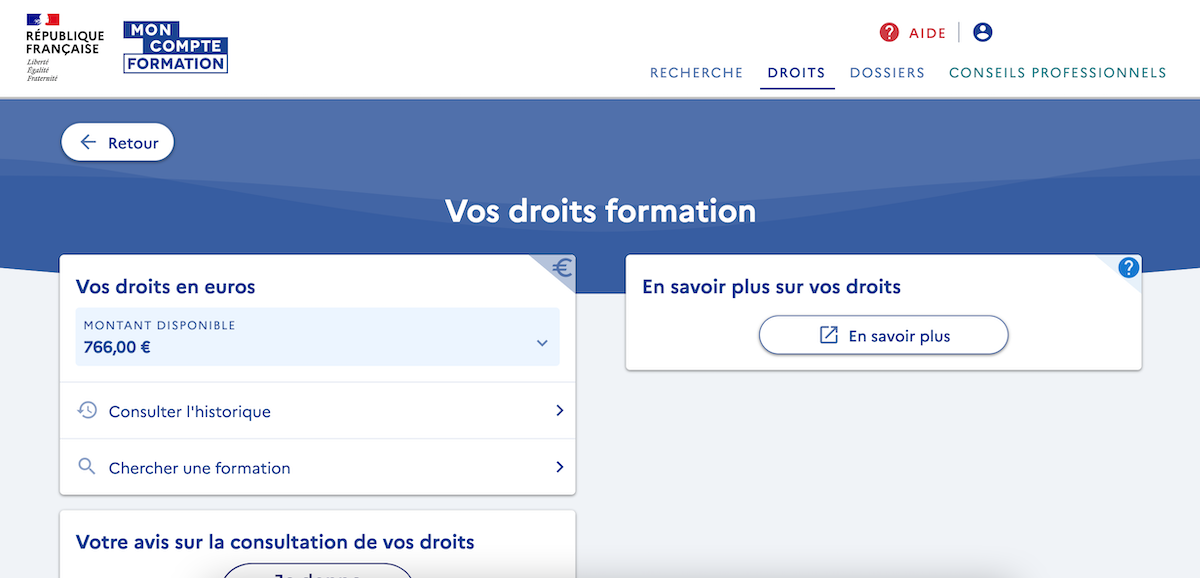
Task: Open Chercher une formation chevron arrow
Action: click(x=560, y=467)
